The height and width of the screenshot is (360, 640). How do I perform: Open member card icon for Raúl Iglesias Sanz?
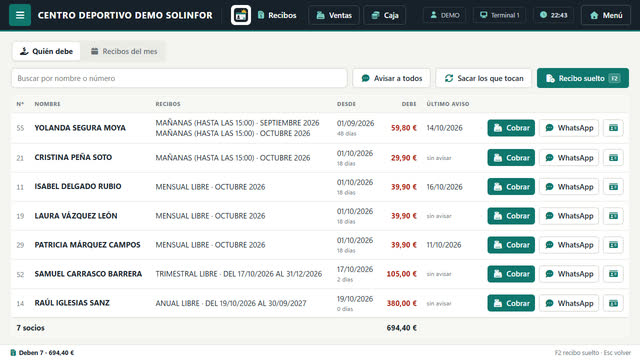click(x=613, y=303)
